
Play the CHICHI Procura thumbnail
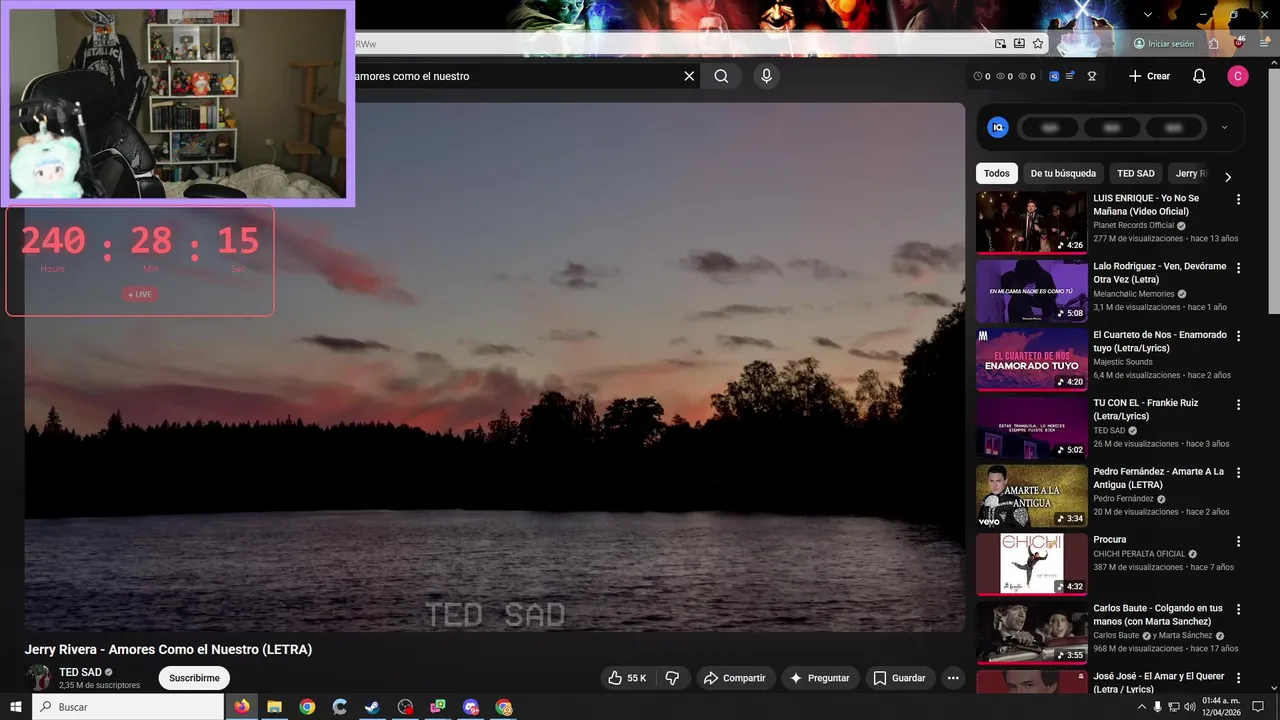(x=1031, y=564)
